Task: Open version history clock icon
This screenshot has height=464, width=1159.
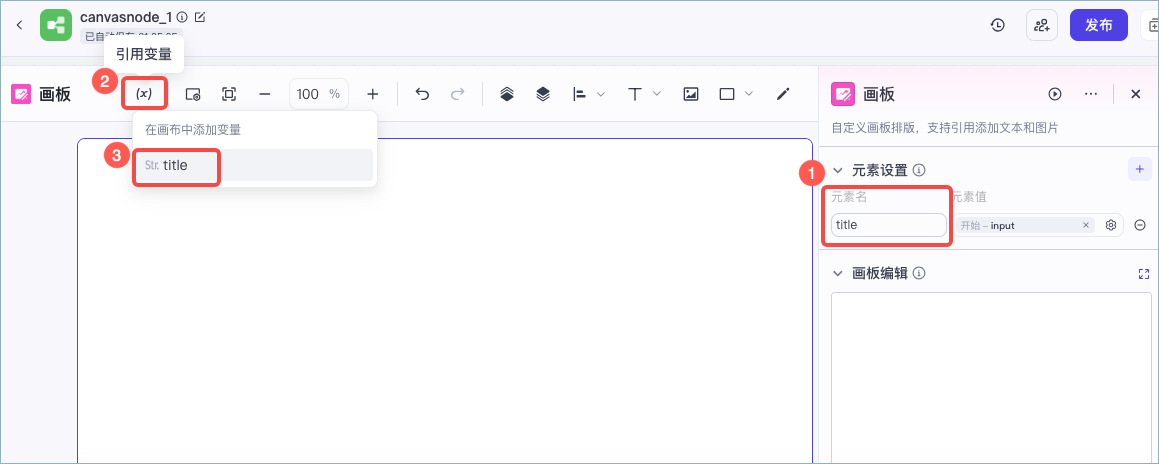Action: [998, 25]
